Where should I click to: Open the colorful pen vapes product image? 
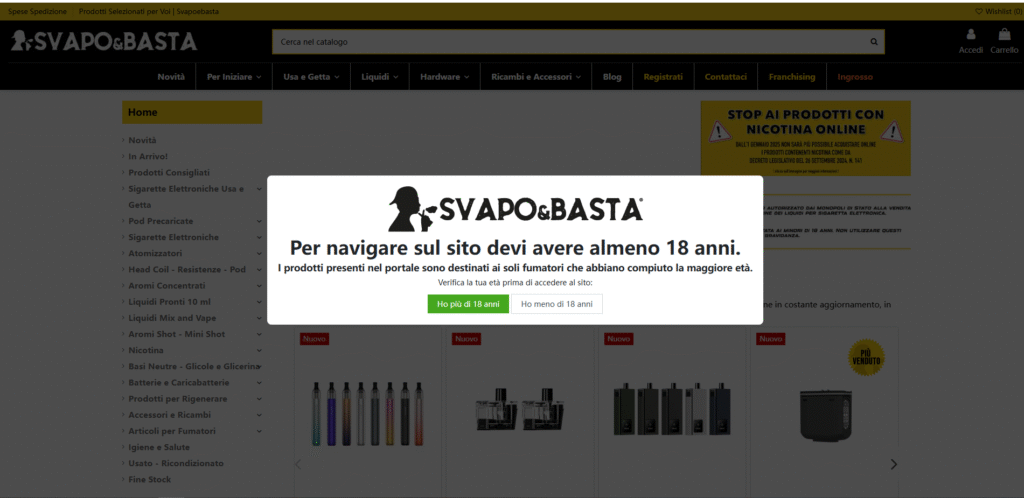click(x=367, y=414)
